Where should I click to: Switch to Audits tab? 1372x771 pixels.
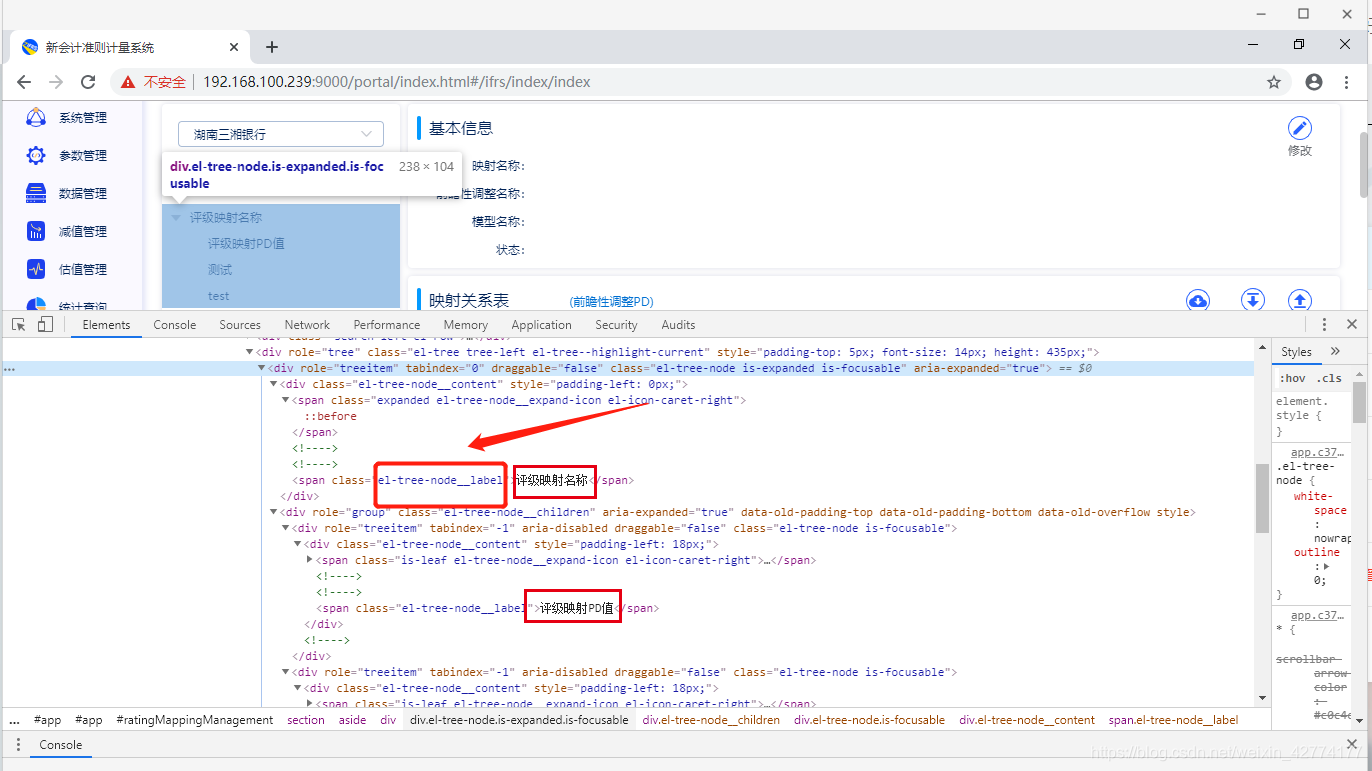[678, 325]
